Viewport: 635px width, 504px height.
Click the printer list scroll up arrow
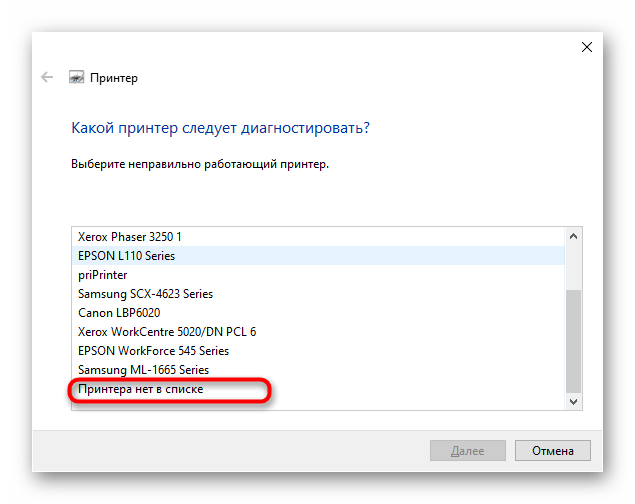point(574,237)
